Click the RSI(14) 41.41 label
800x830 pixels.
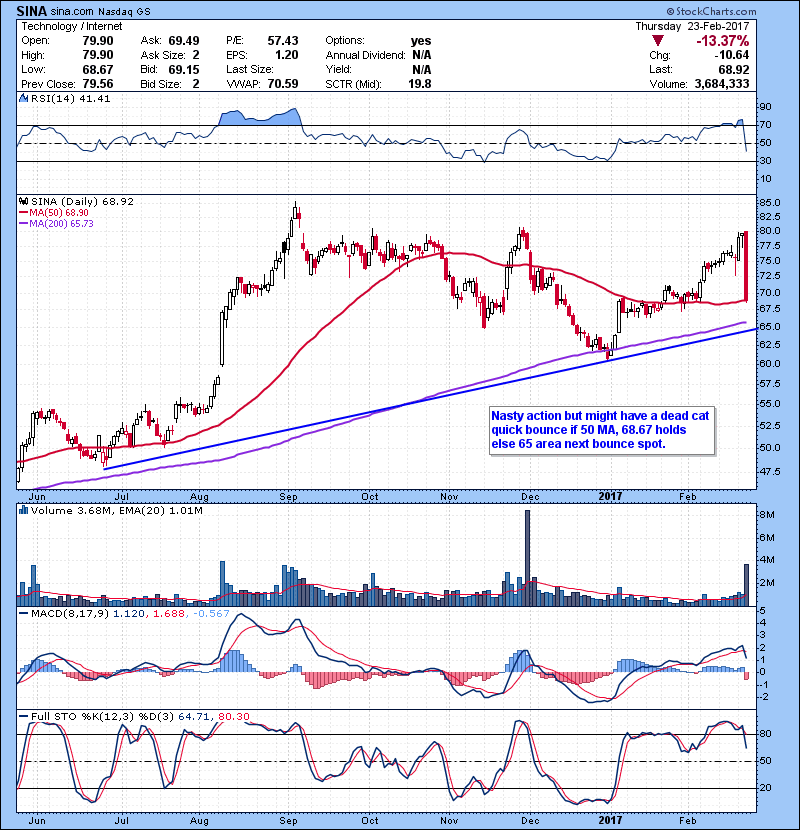(70, 98)
